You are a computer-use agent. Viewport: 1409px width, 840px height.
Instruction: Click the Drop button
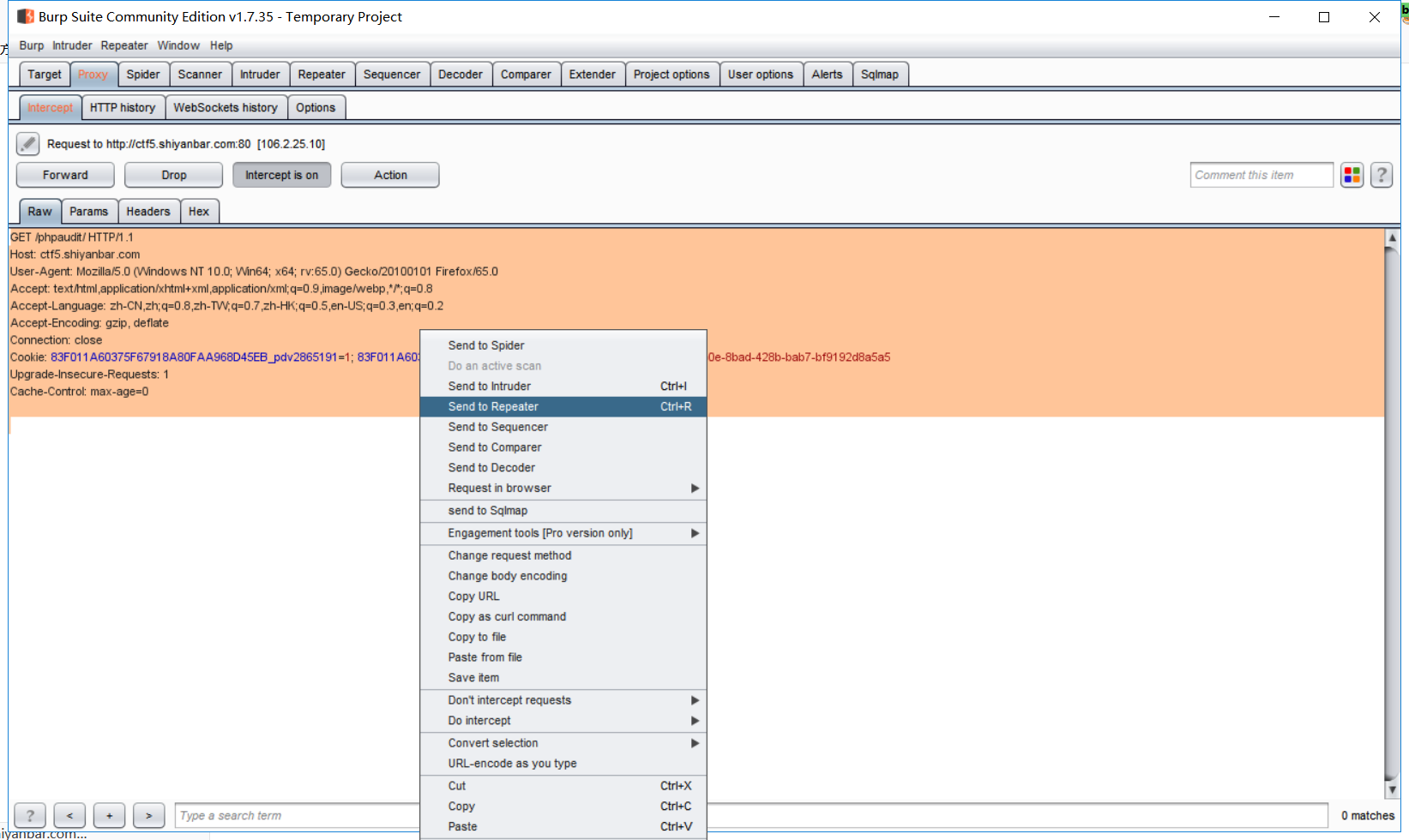[x=173, y=175]
